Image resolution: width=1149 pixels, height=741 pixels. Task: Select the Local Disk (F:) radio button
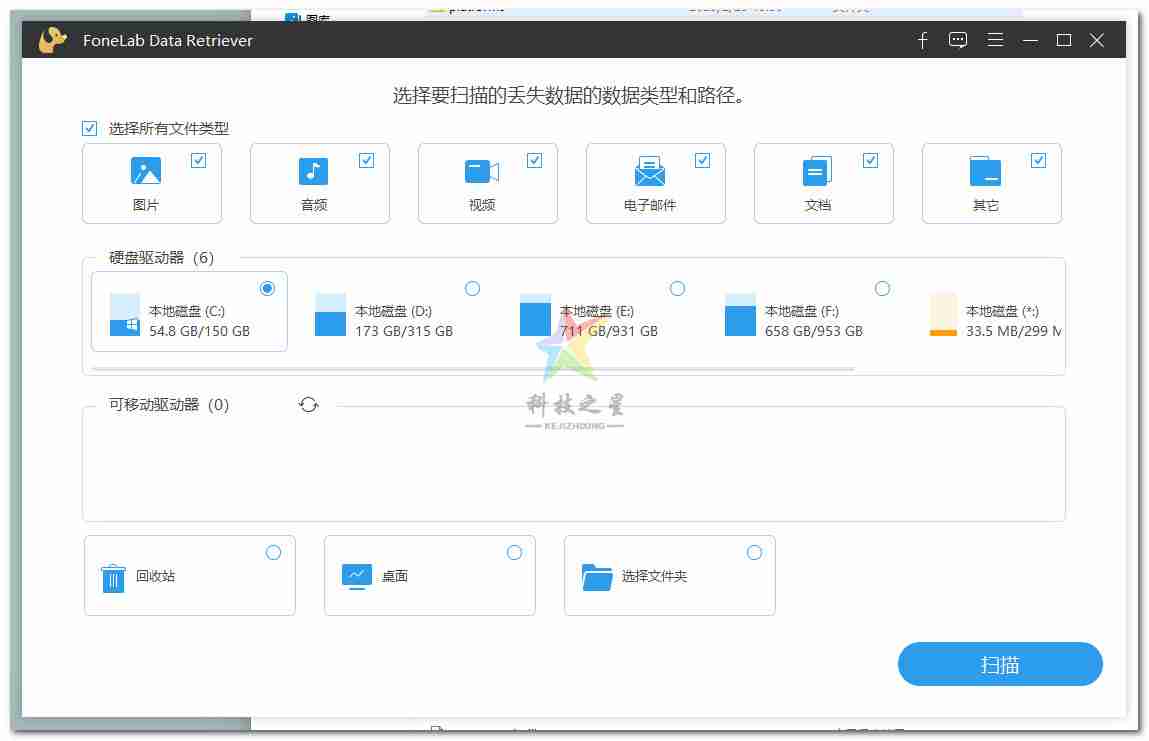pos(882,289)
